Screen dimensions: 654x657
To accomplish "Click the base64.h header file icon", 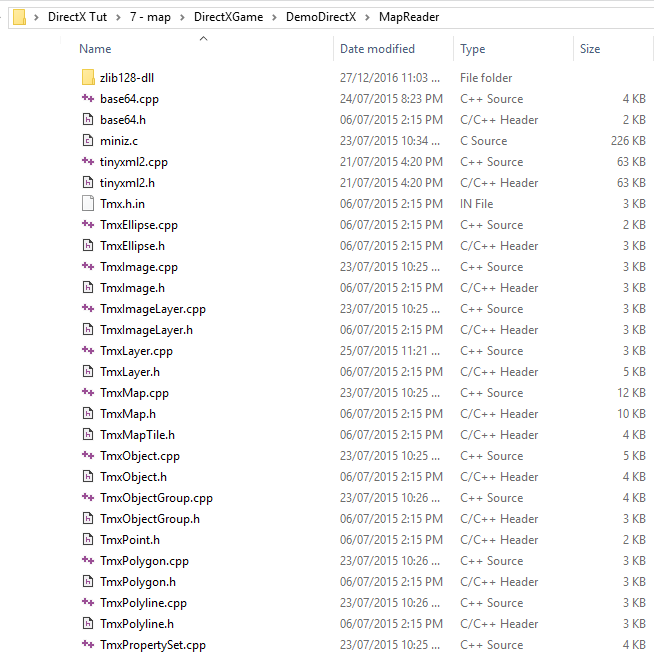I will 88,119.
